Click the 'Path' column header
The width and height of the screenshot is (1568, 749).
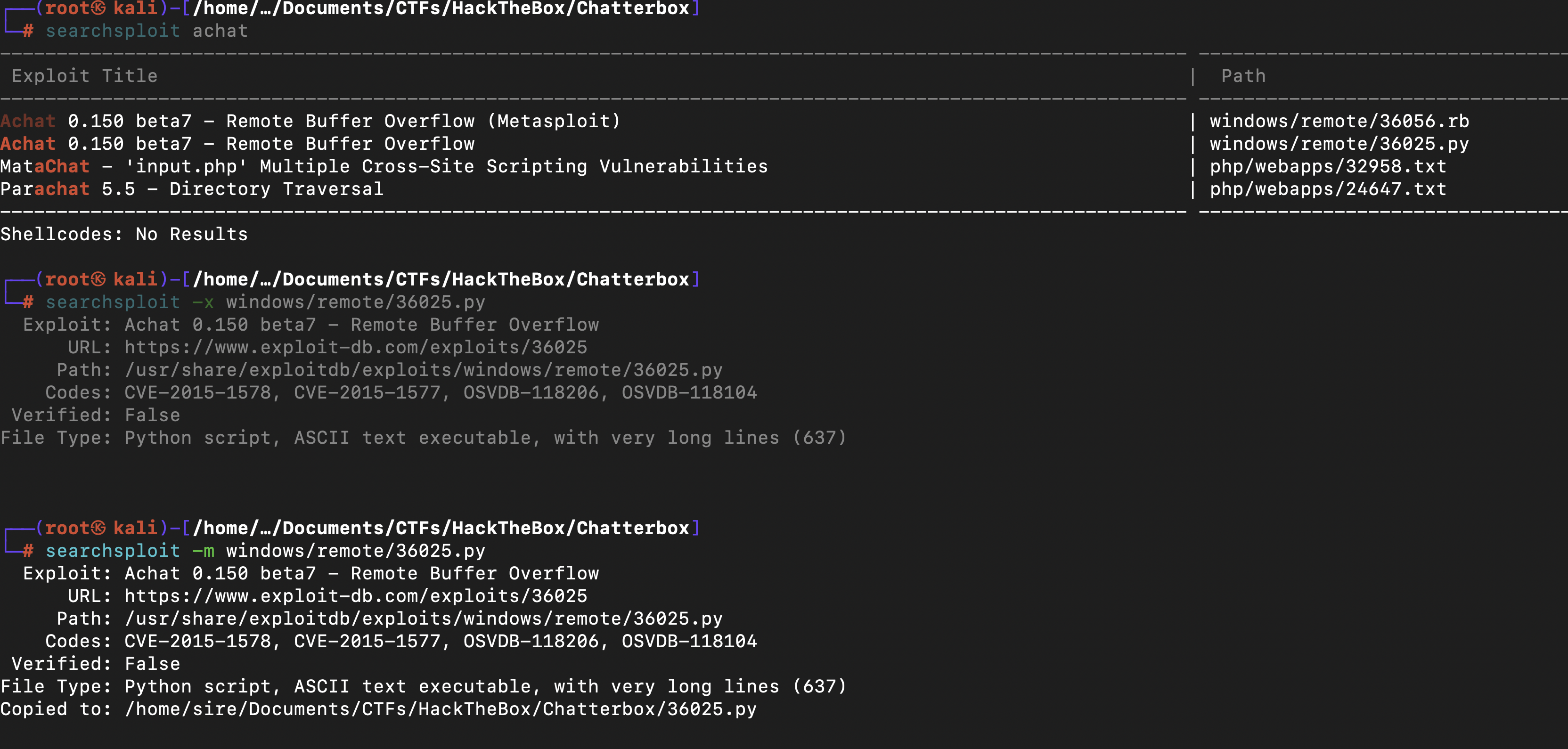click(1243, 75)
